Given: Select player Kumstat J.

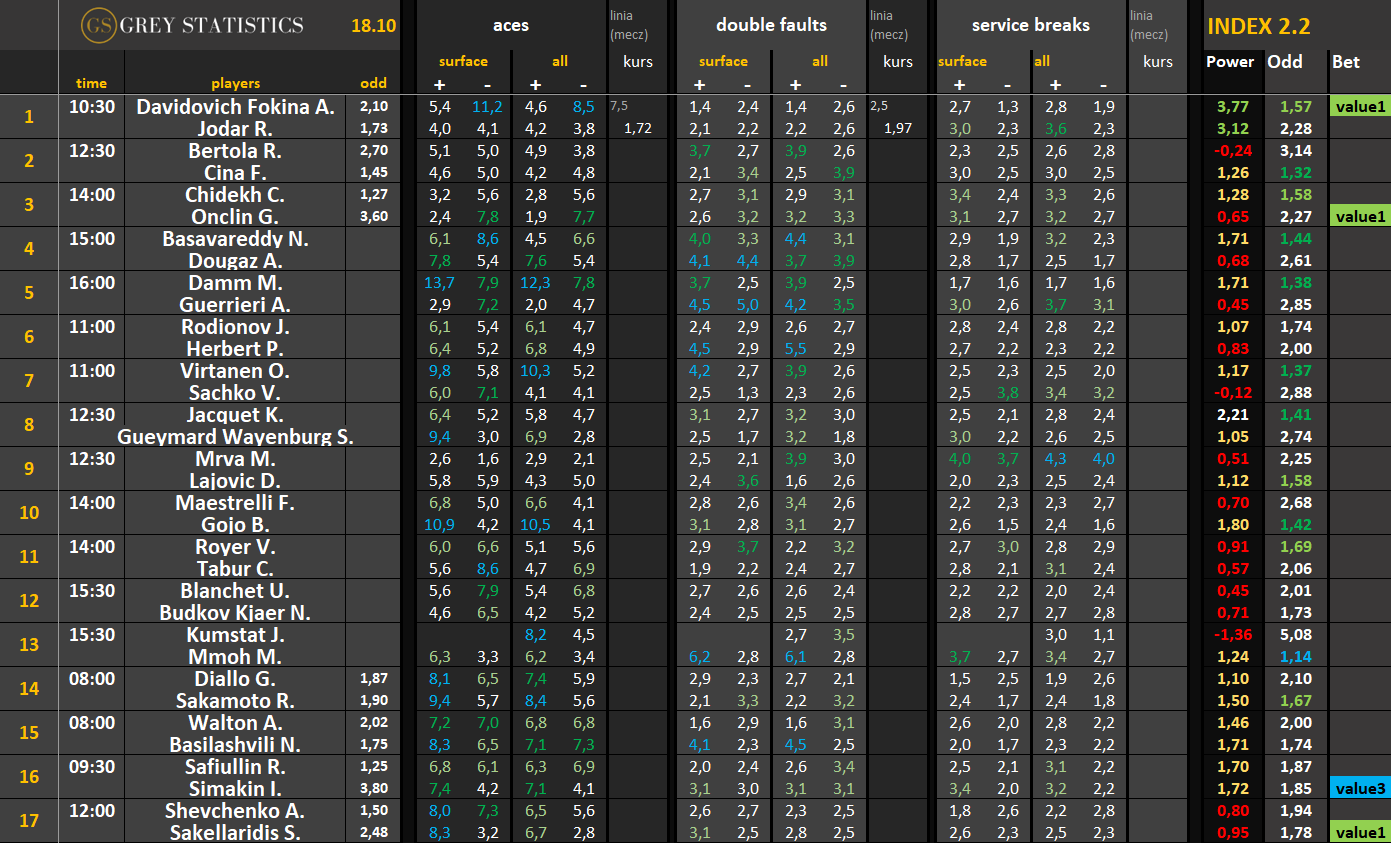Looking at the screenshot, I should click(236, 634).
